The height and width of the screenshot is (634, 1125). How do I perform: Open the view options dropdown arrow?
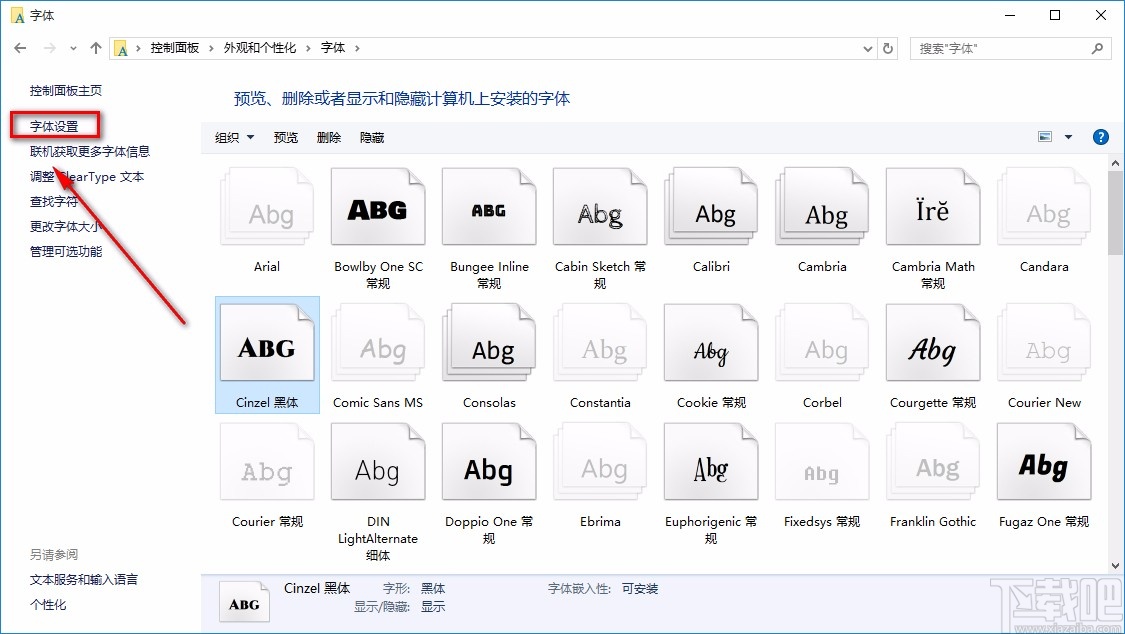(1068, 137)
